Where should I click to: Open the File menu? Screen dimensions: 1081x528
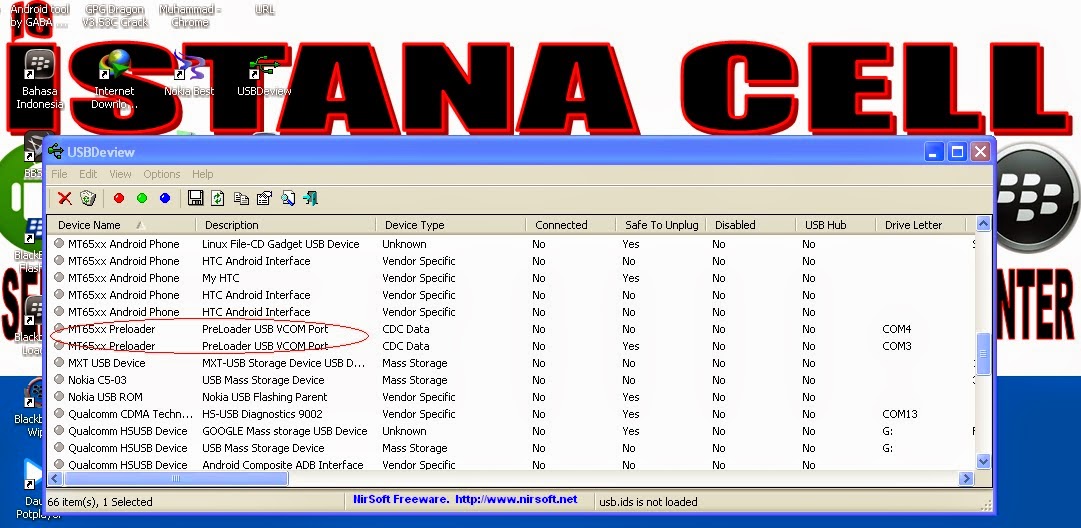coord(59,174)
